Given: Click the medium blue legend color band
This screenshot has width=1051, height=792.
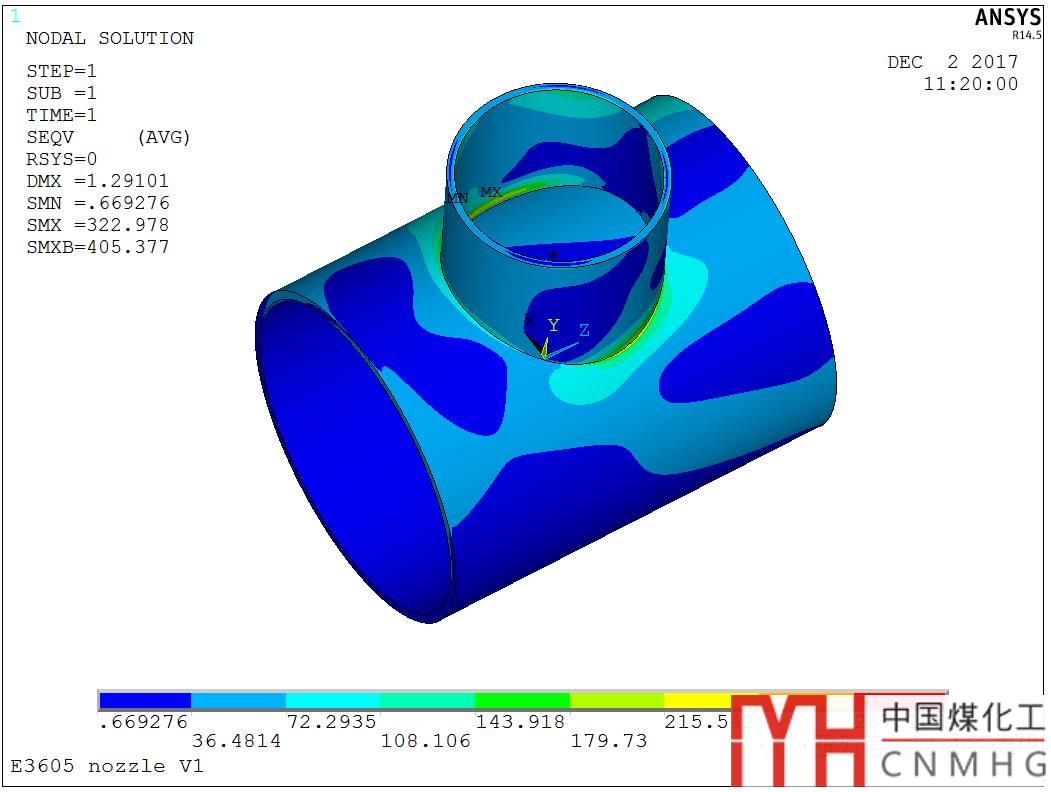Looking at the screenshot, I should coord(239,700).
